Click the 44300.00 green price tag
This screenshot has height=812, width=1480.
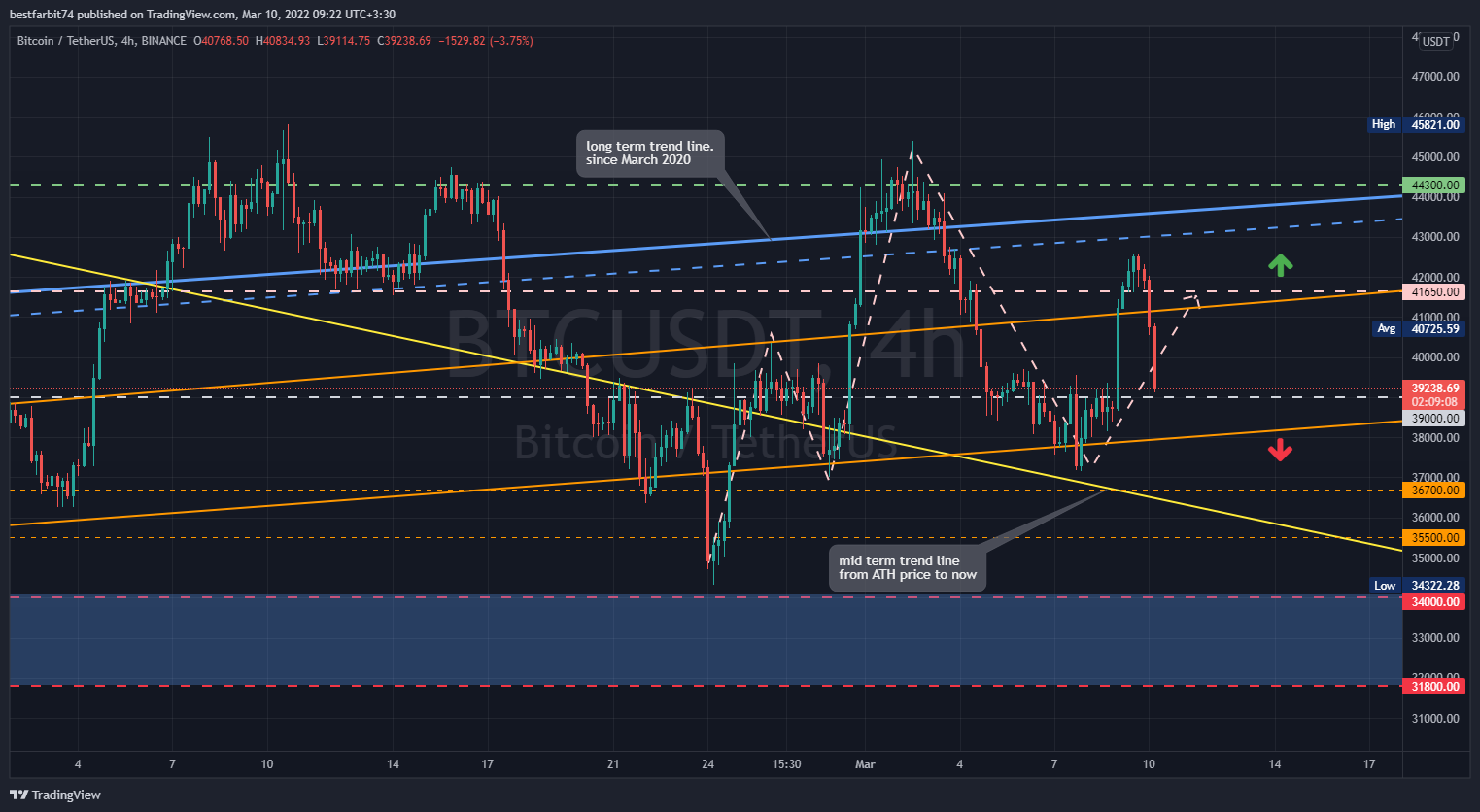point(1433,185)
